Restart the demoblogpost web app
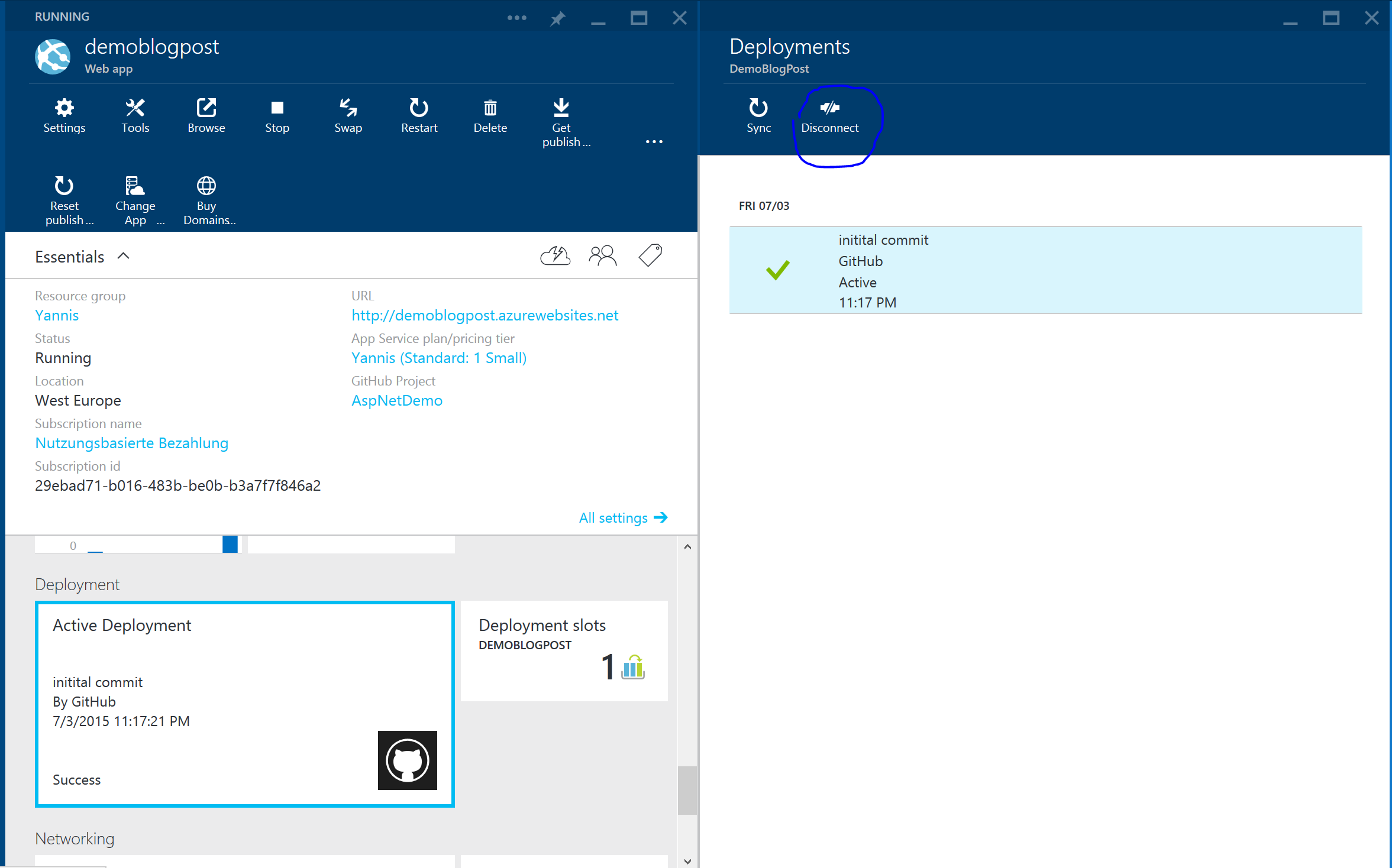 (x=419, y=115)
